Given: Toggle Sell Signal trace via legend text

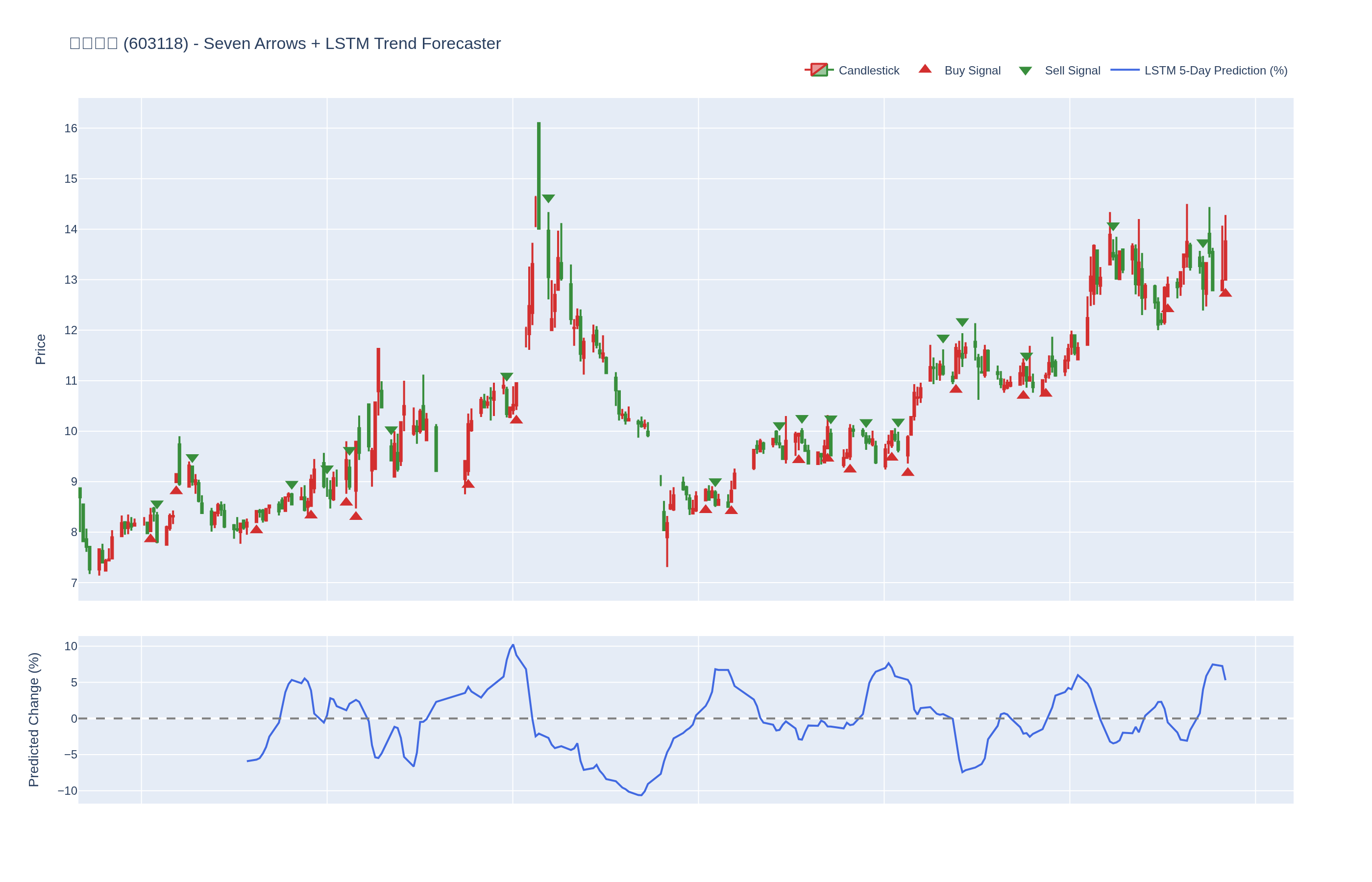Looking at the screenshot, I should pyautogui.click(x=1072, y=71).
